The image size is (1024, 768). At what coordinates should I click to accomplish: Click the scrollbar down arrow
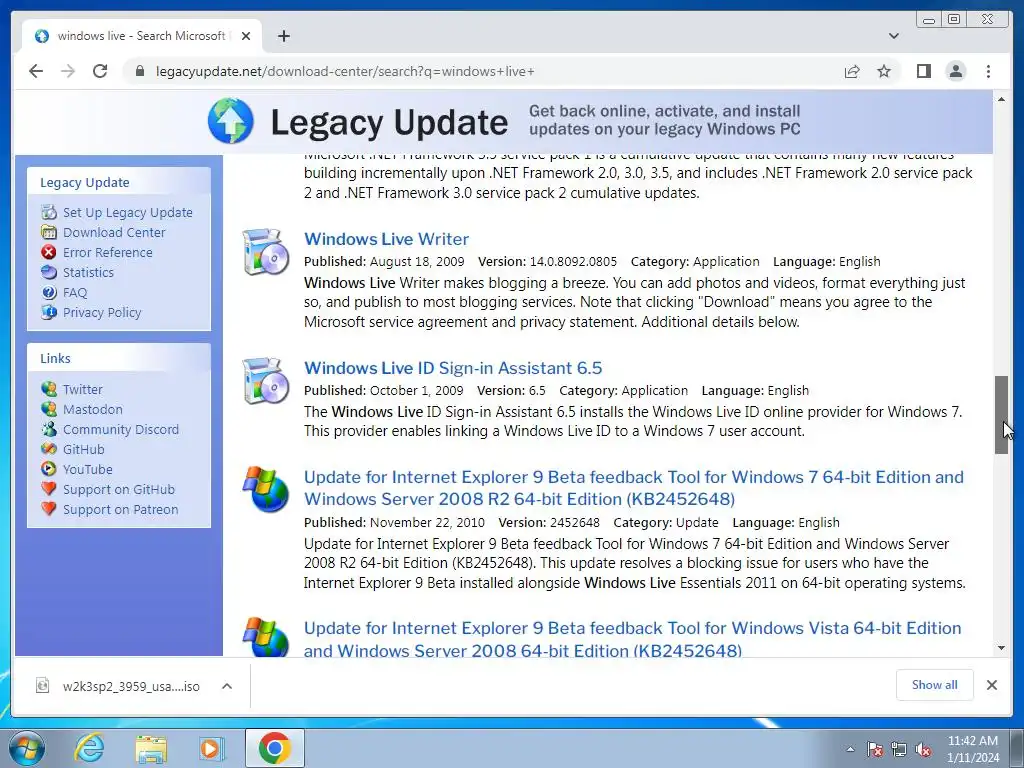click(1001, 648)
